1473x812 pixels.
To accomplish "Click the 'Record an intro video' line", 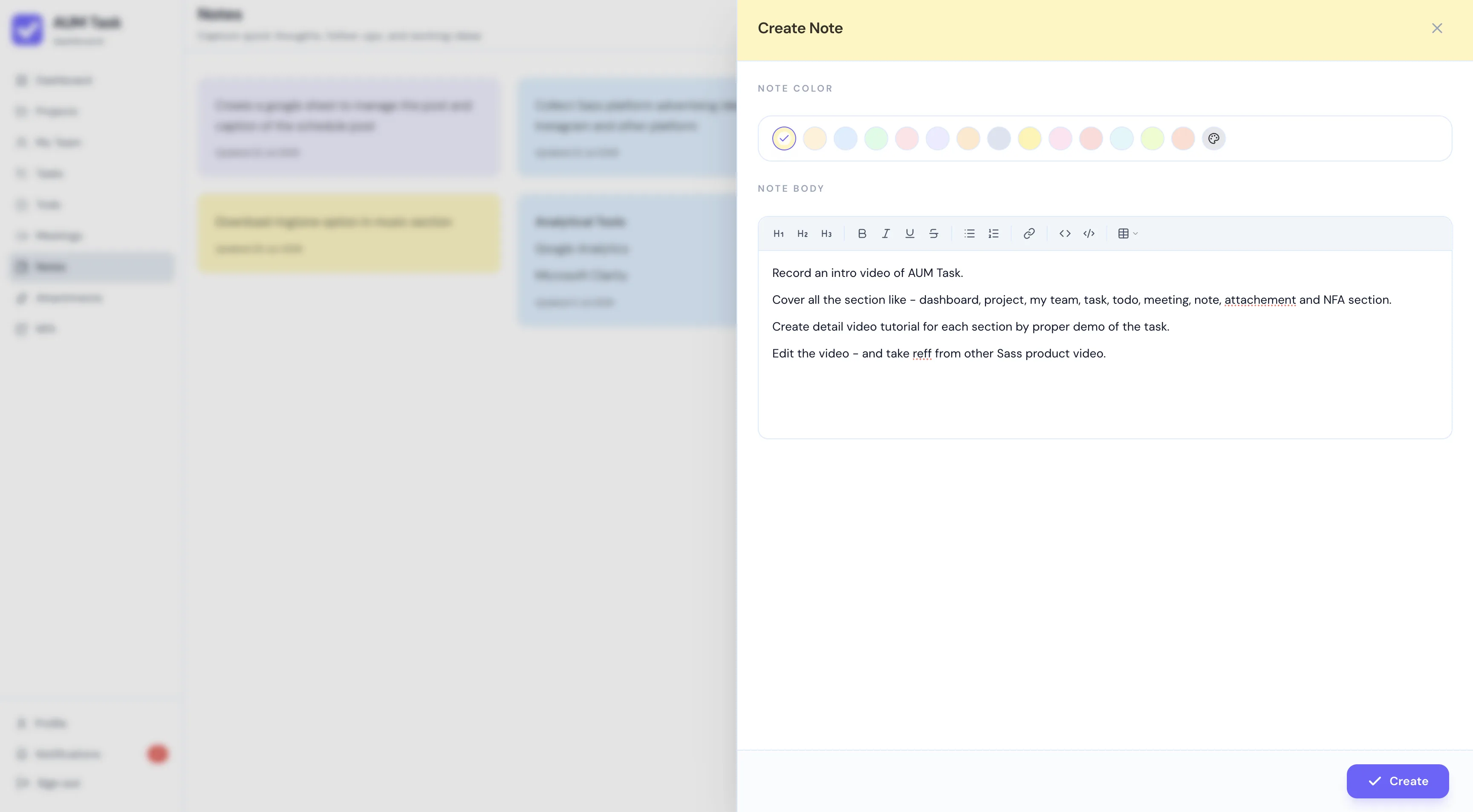I will point(867,273).
